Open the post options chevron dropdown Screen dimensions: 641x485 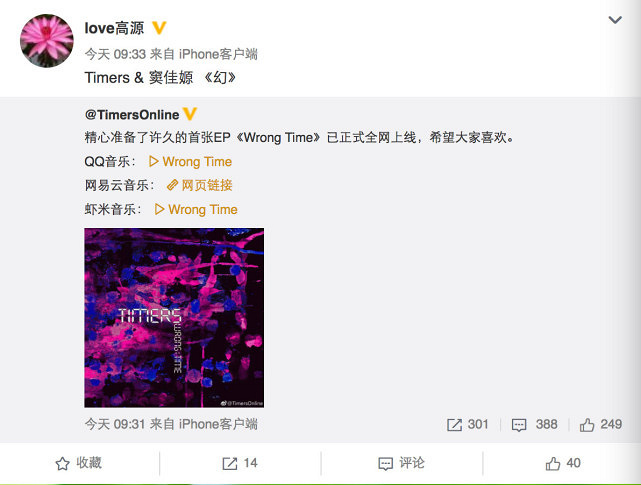615,20
